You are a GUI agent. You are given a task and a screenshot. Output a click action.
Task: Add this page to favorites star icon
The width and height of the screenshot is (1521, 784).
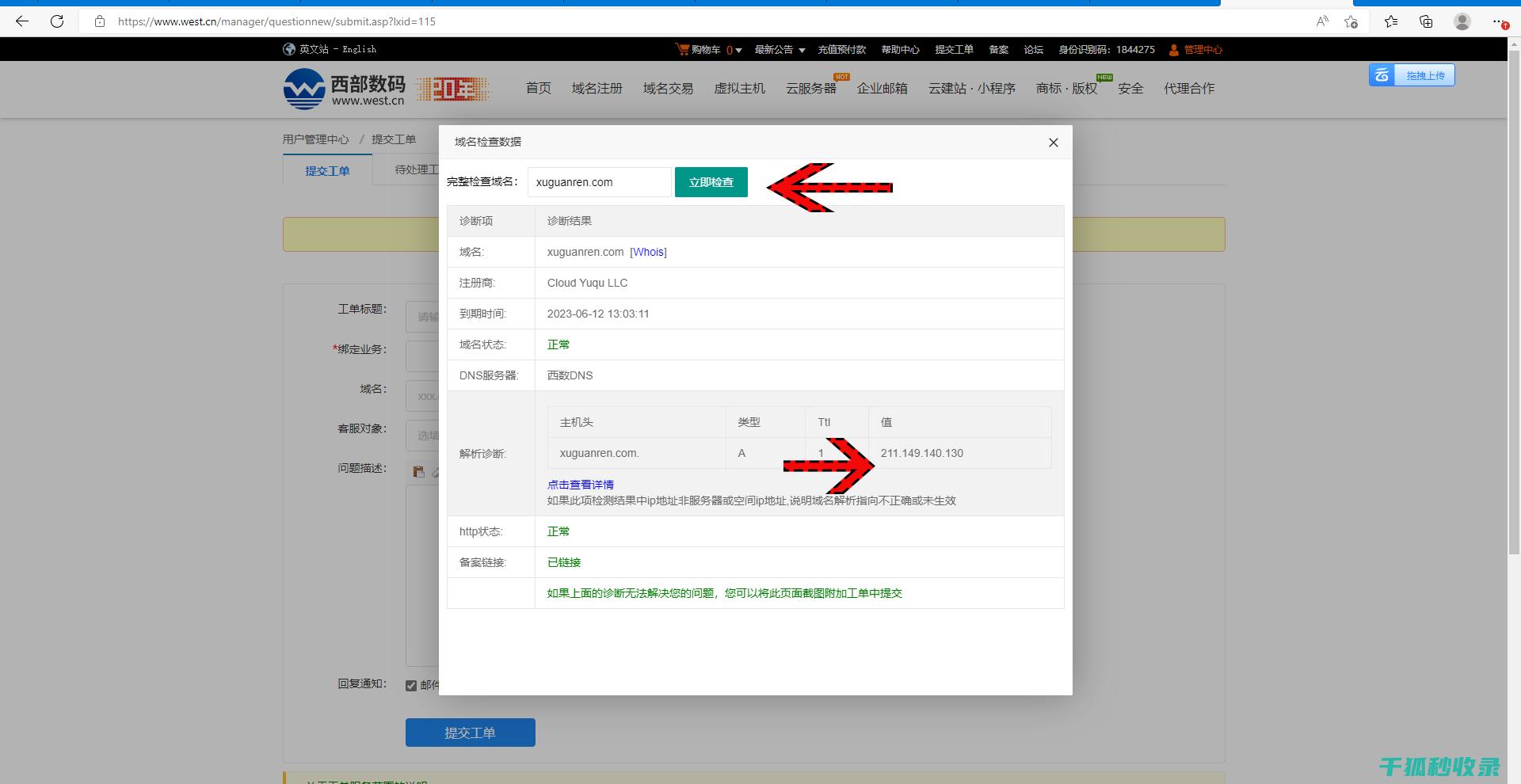(x=1351, y=21)
